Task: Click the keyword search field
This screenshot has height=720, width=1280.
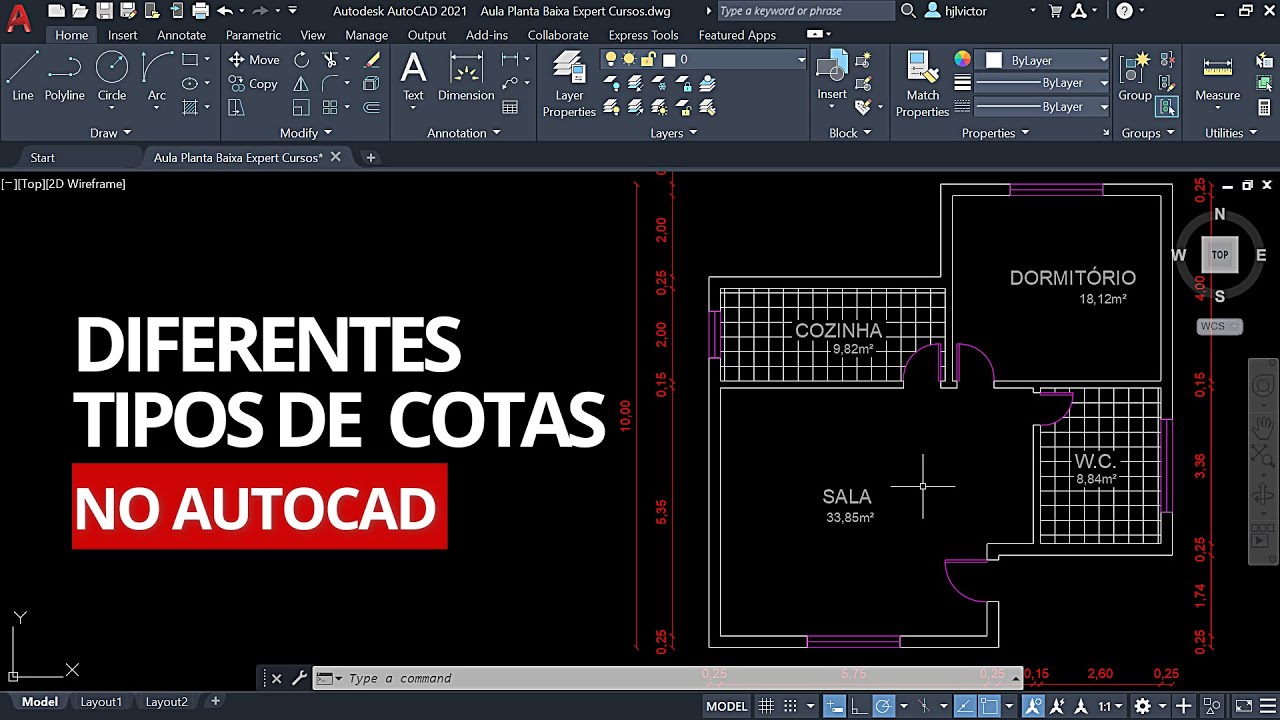Action: 805,11
